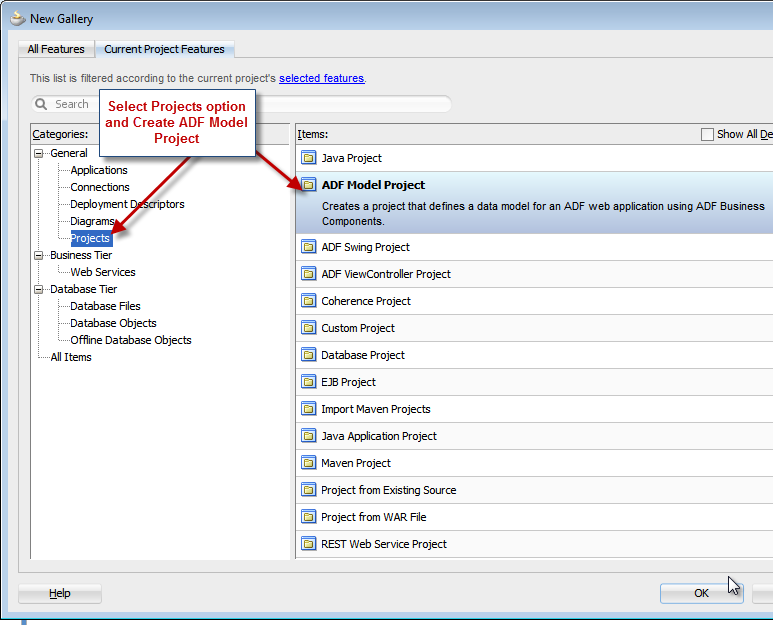Click the Project from Existing Source icon
This screenshot has width=773, height=625.
pos(309,490)
